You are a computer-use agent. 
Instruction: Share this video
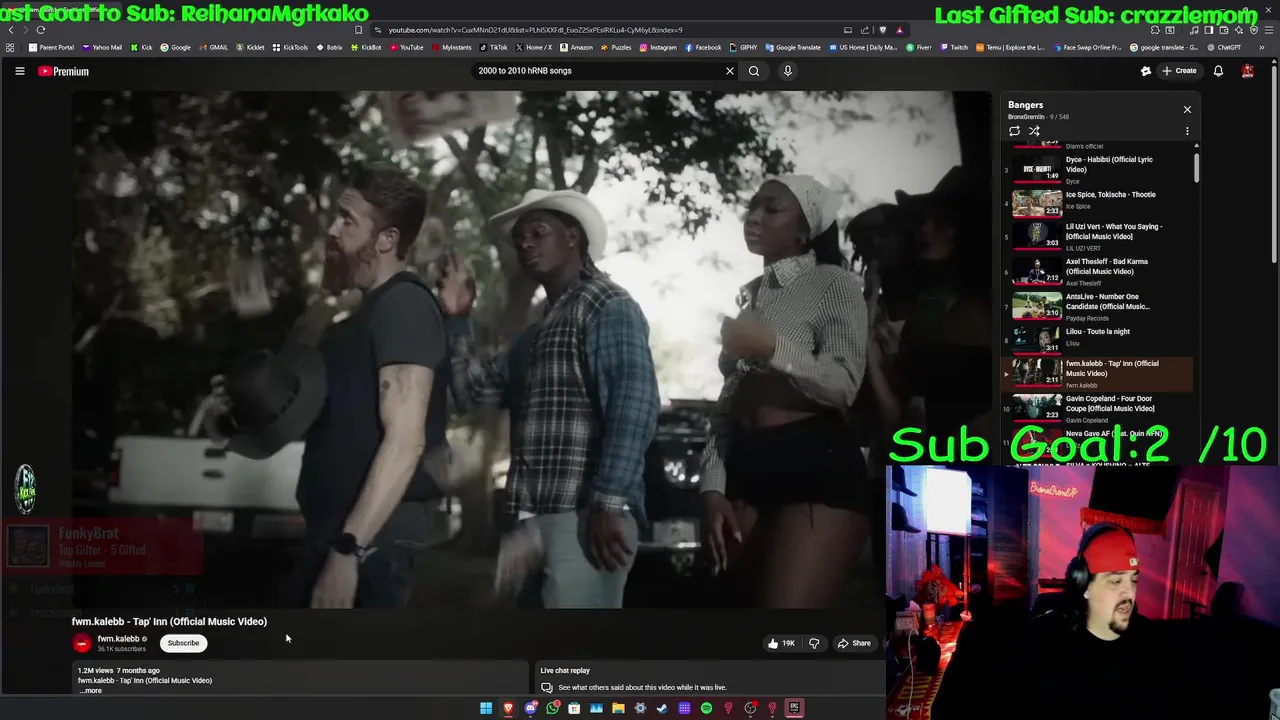(854, 643)
